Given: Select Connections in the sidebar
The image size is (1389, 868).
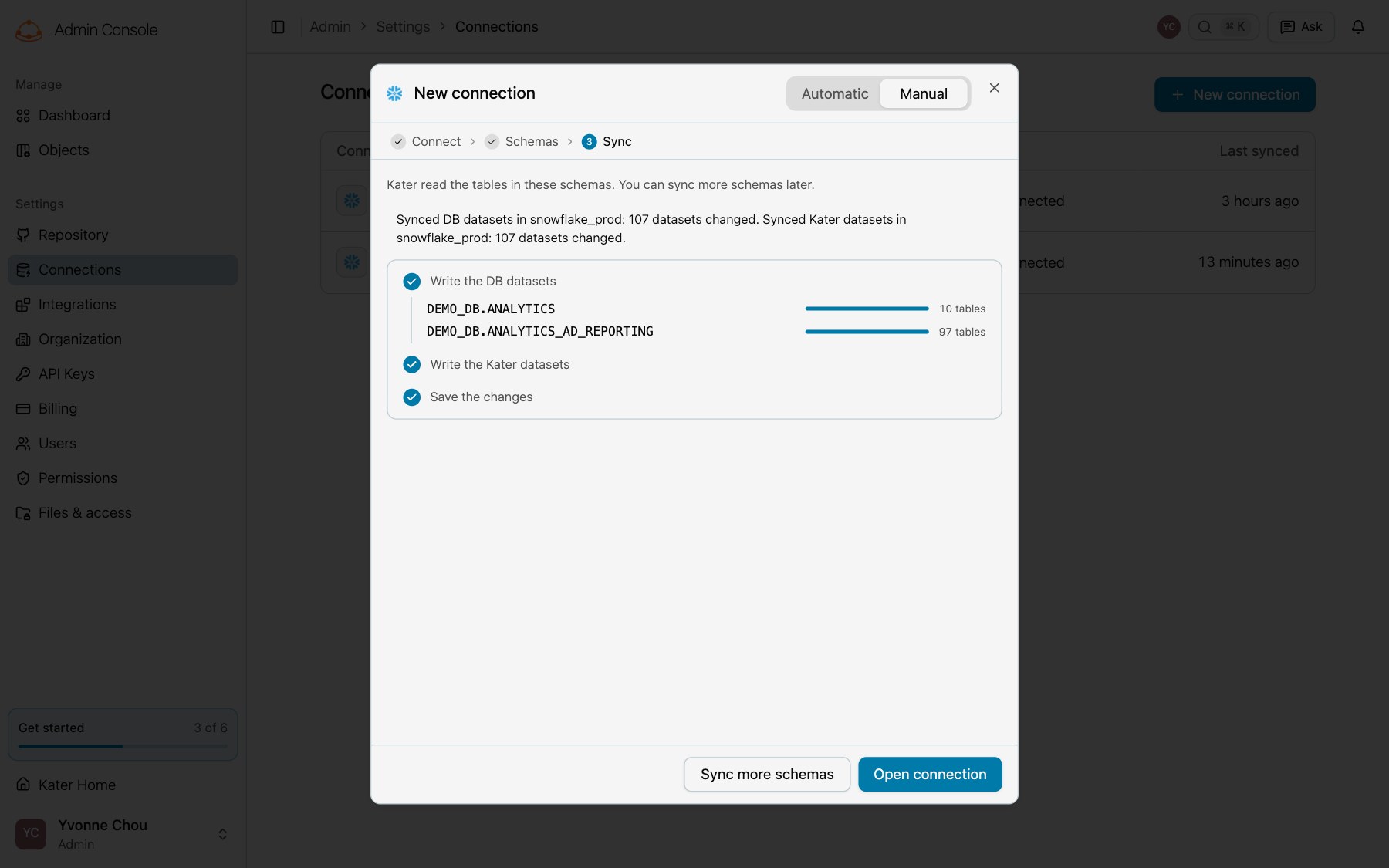Looking at the screenshot, I should (123, 270).
